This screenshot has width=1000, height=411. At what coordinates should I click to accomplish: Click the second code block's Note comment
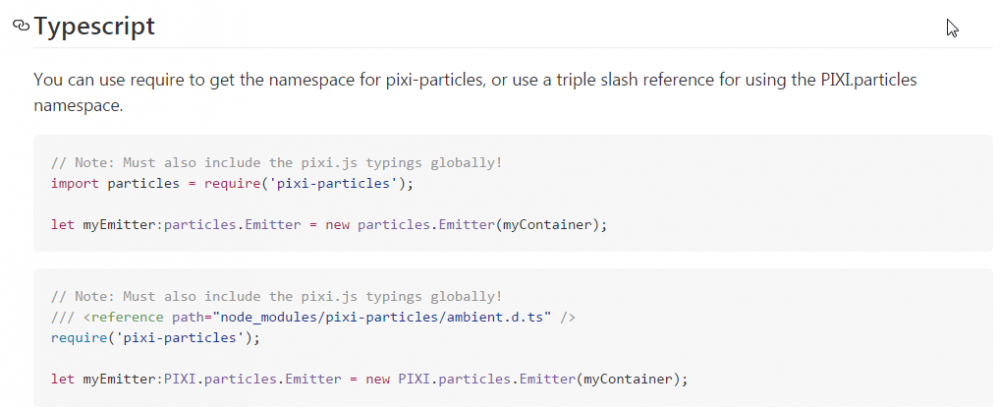tap(277, 296)
